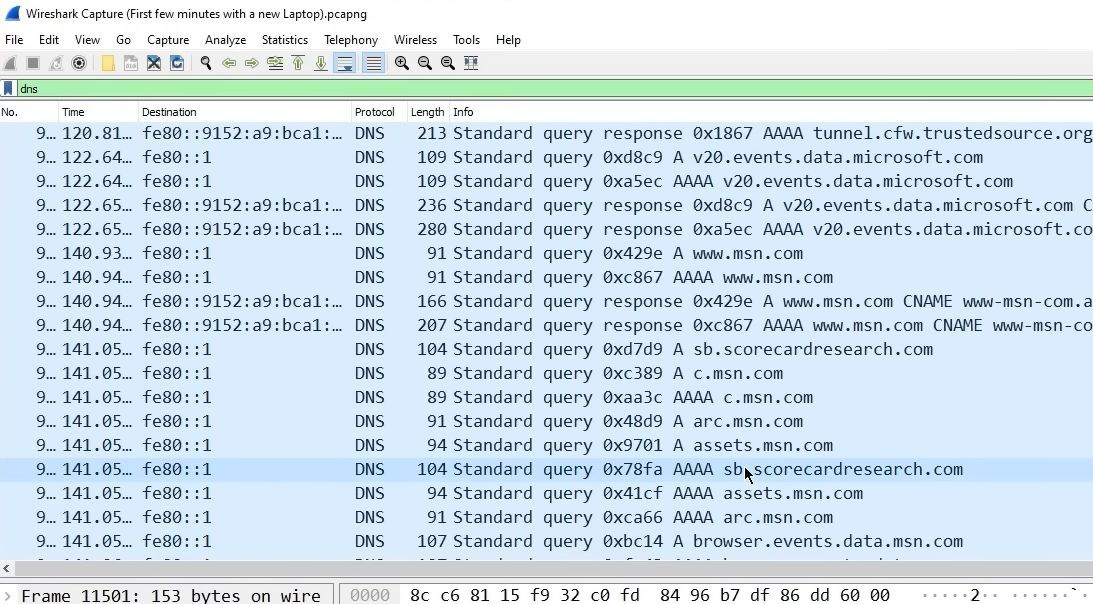The height and width of the screenshot is (604, 1093).
Task: Go forward in packet history
Action: click(252, 63)
